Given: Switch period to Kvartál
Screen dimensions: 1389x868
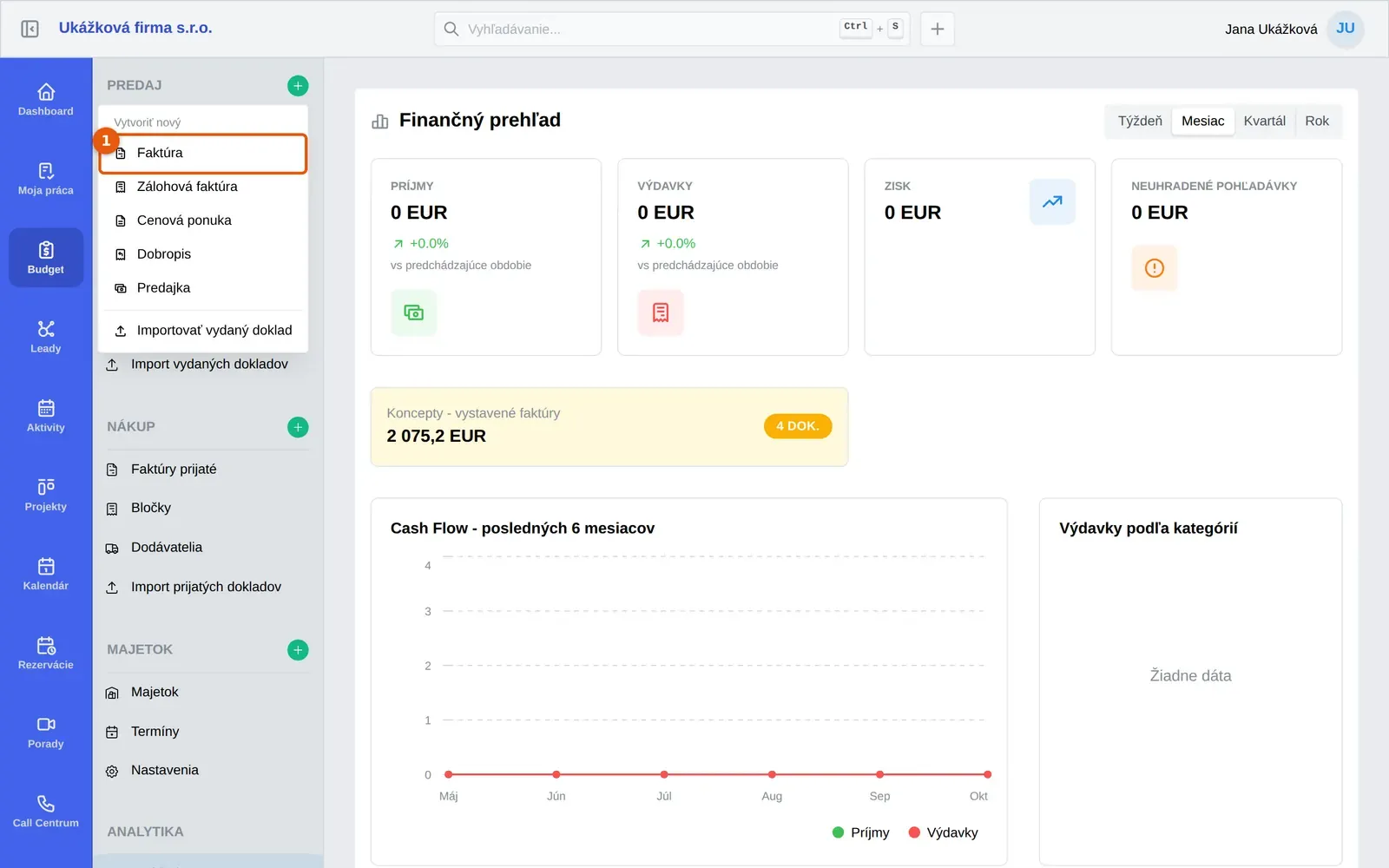Looking at the screenshot, I should pos(1265,122).
